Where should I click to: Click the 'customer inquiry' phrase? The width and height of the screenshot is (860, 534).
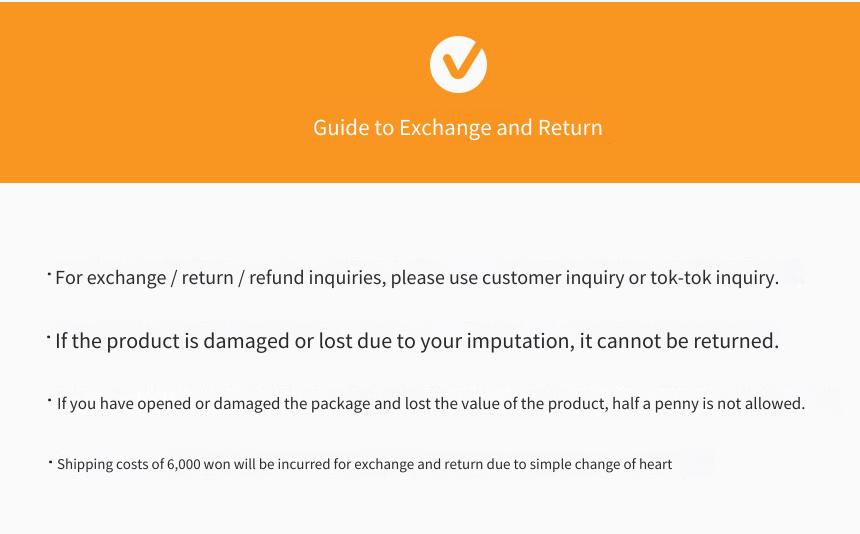(553, 278)
